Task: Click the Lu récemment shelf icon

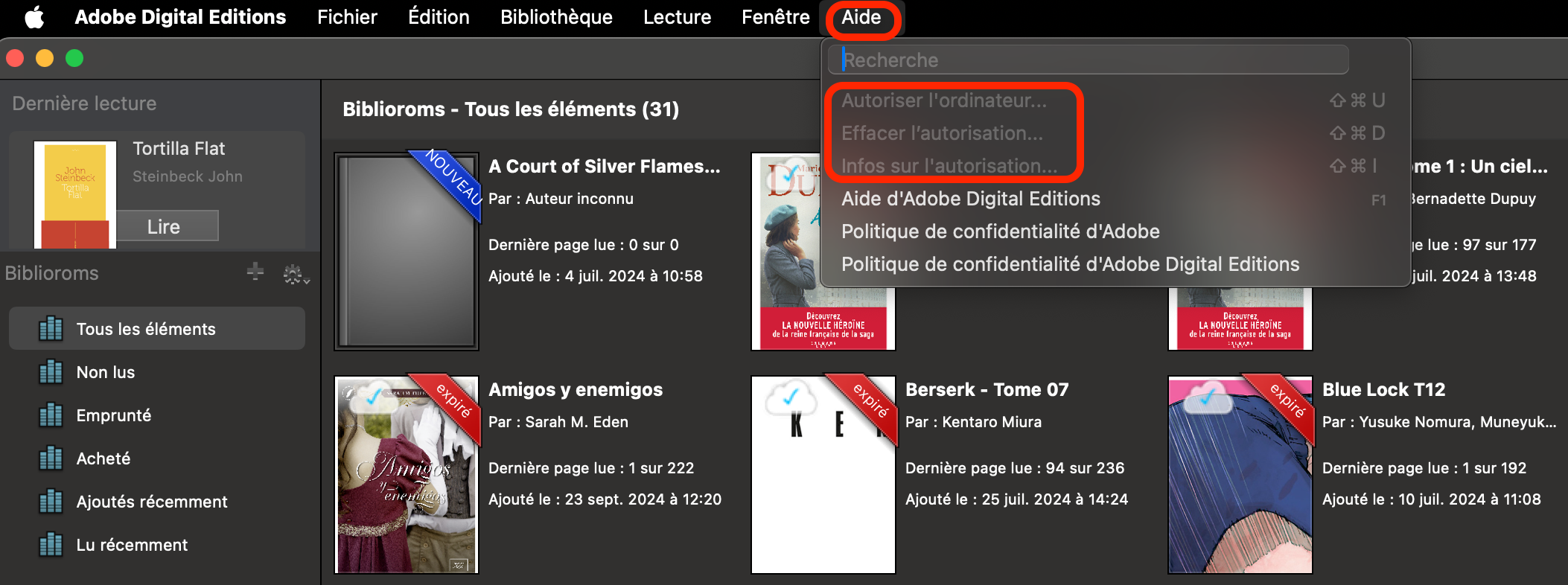Action: point(51,544)
